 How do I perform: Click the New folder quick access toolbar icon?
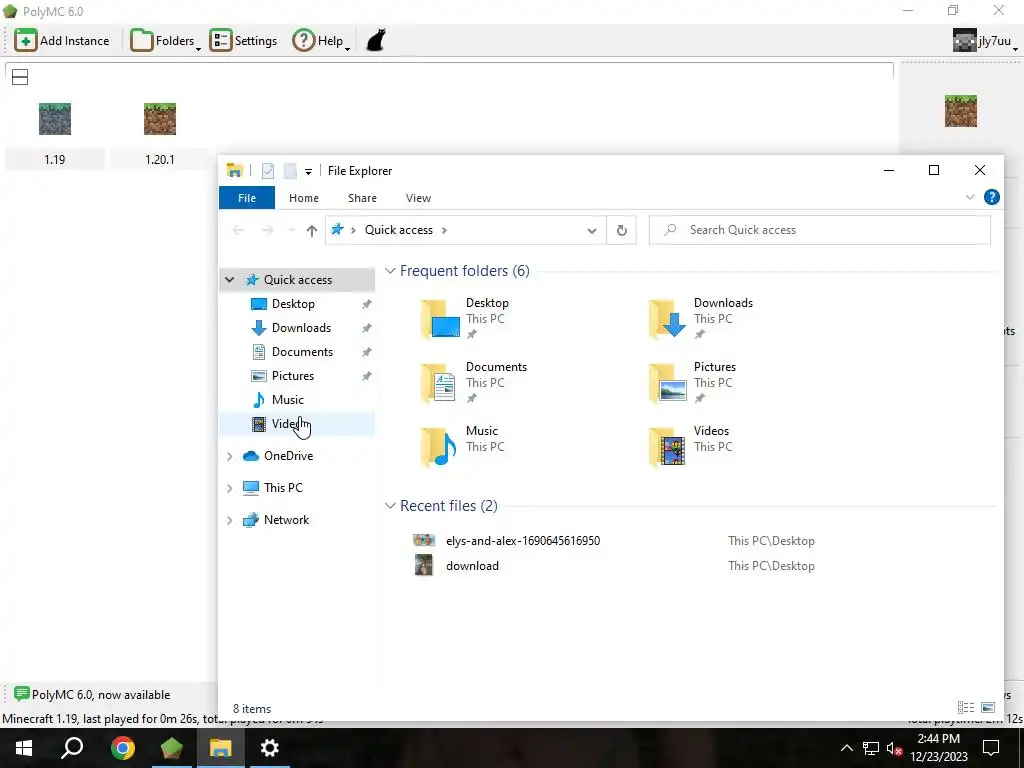coord(290,170)
